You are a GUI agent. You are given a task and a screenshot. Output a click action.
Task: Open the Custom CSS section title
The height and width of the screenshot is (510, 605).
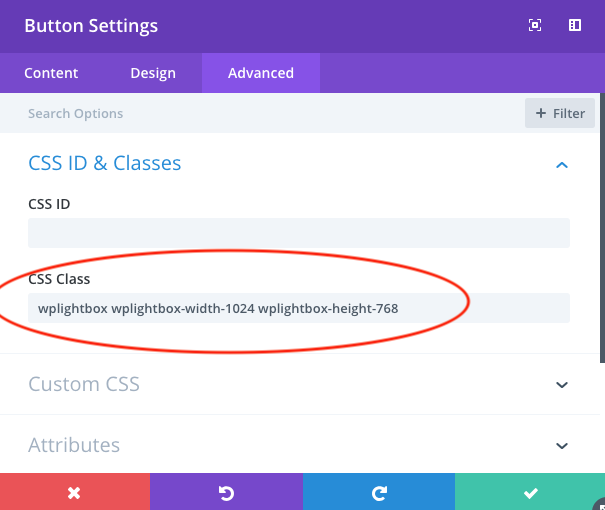84,384
